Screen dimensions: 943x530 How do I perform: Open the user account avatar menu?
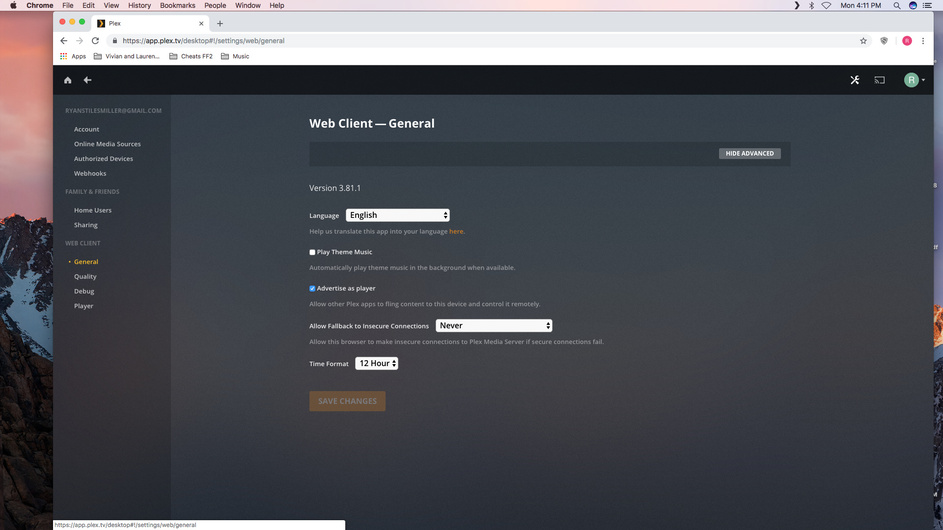pyautogui.click(x=914, y=80)
